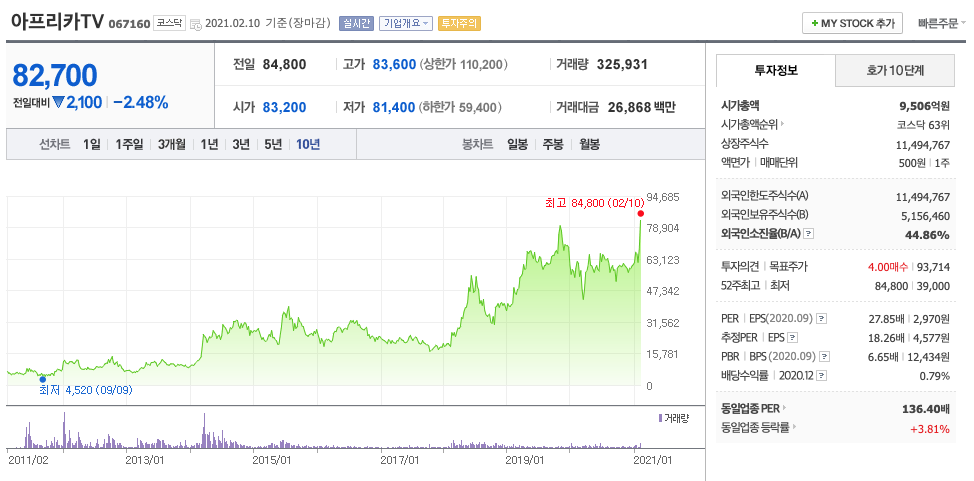Click the 코스닥 63위 rank value
974x481 pixels.
coord(924,125)
